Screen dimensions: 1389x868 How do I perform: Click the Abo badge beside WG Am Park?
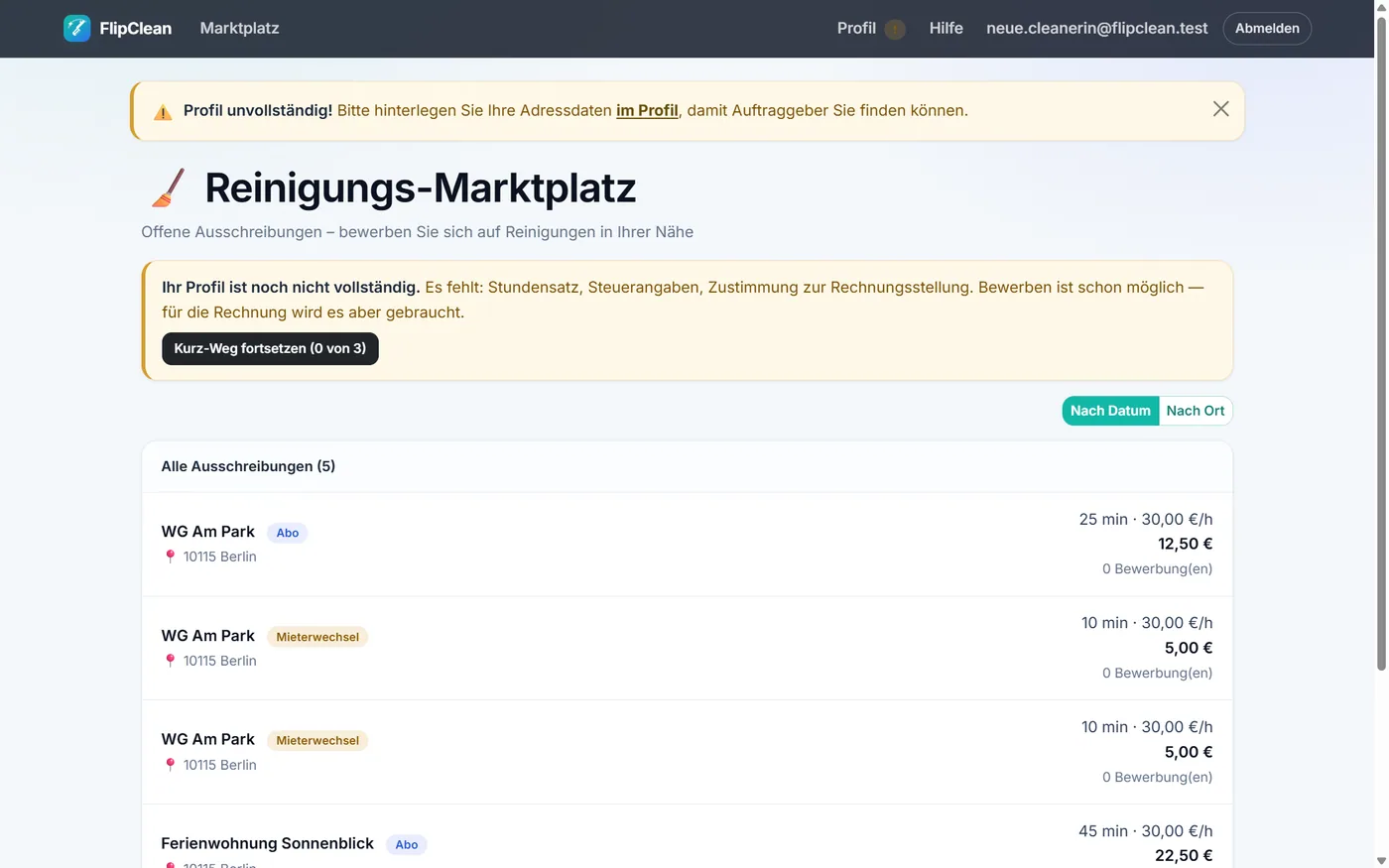click(x=288, y=533)
